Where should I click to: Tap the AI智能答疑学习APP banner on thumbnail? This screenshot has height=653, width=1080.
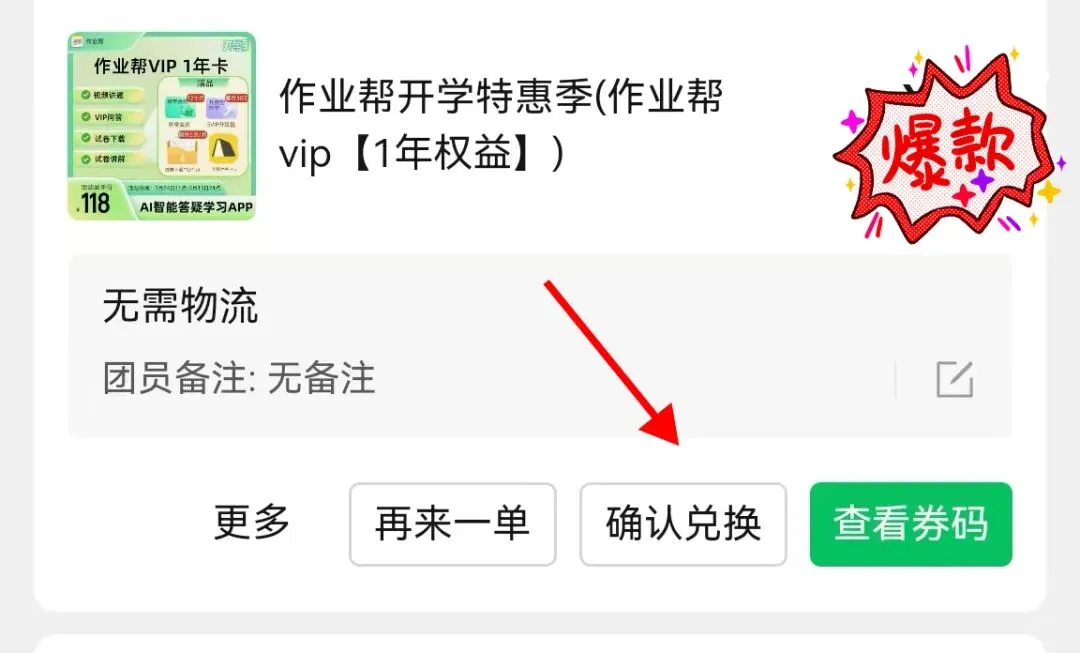click(196, 207)
